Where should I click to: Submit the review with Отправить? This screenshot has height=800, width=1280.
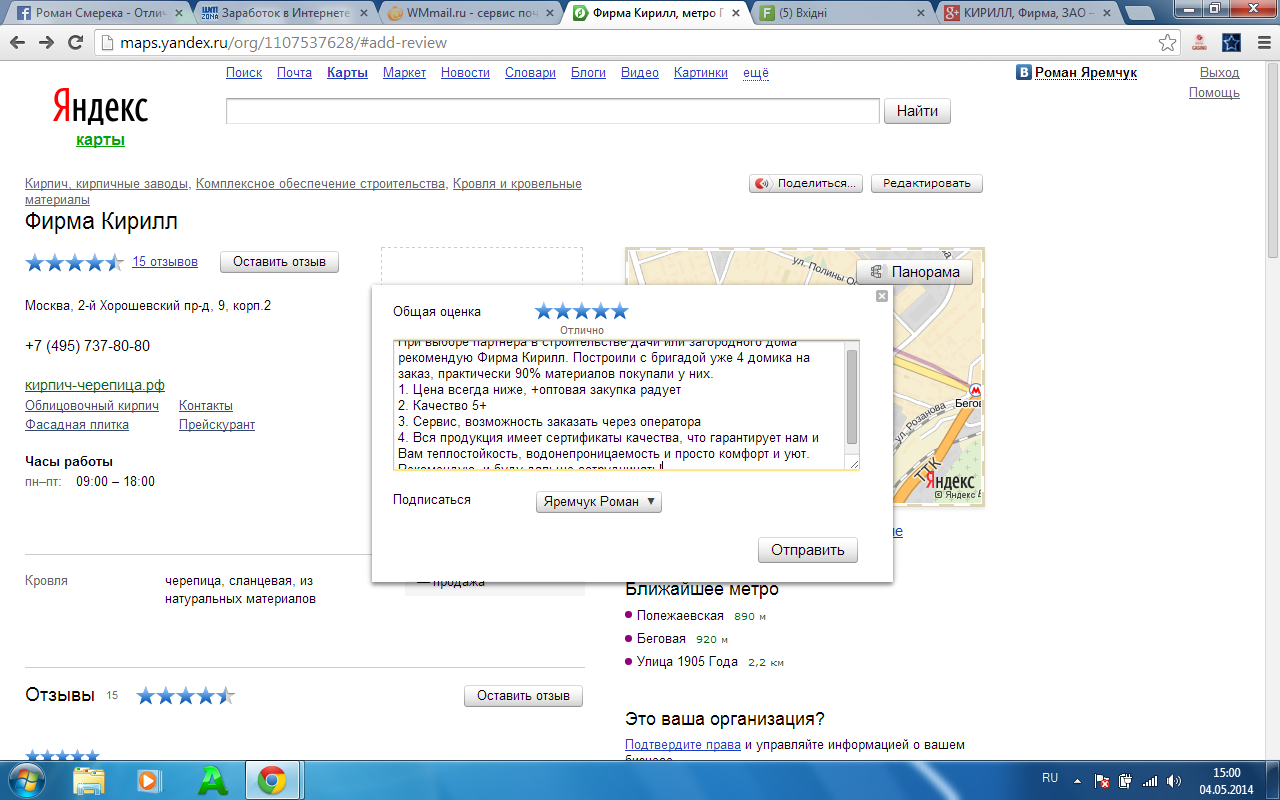coord(808,550)
